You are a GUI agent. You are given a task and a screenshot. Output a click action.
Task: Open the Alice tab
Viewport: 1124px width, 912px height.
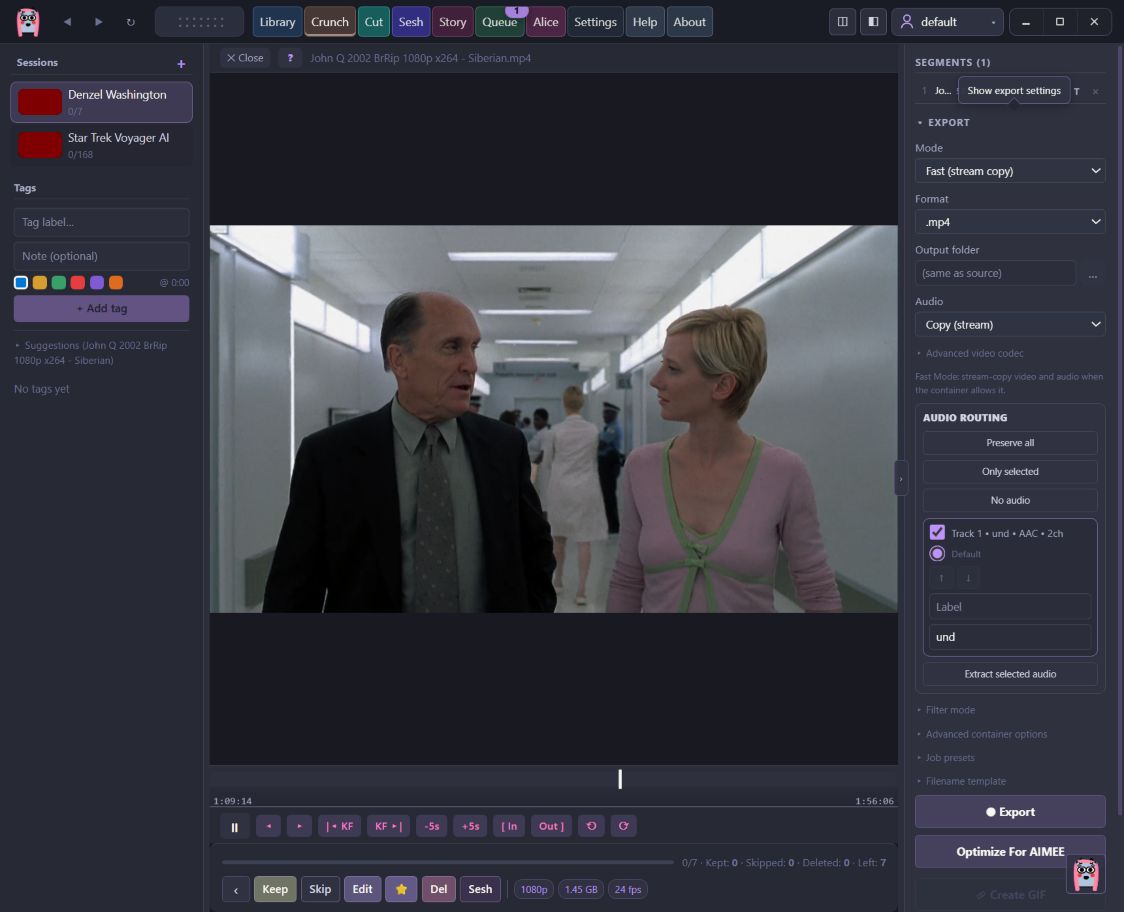click(546, 22)
